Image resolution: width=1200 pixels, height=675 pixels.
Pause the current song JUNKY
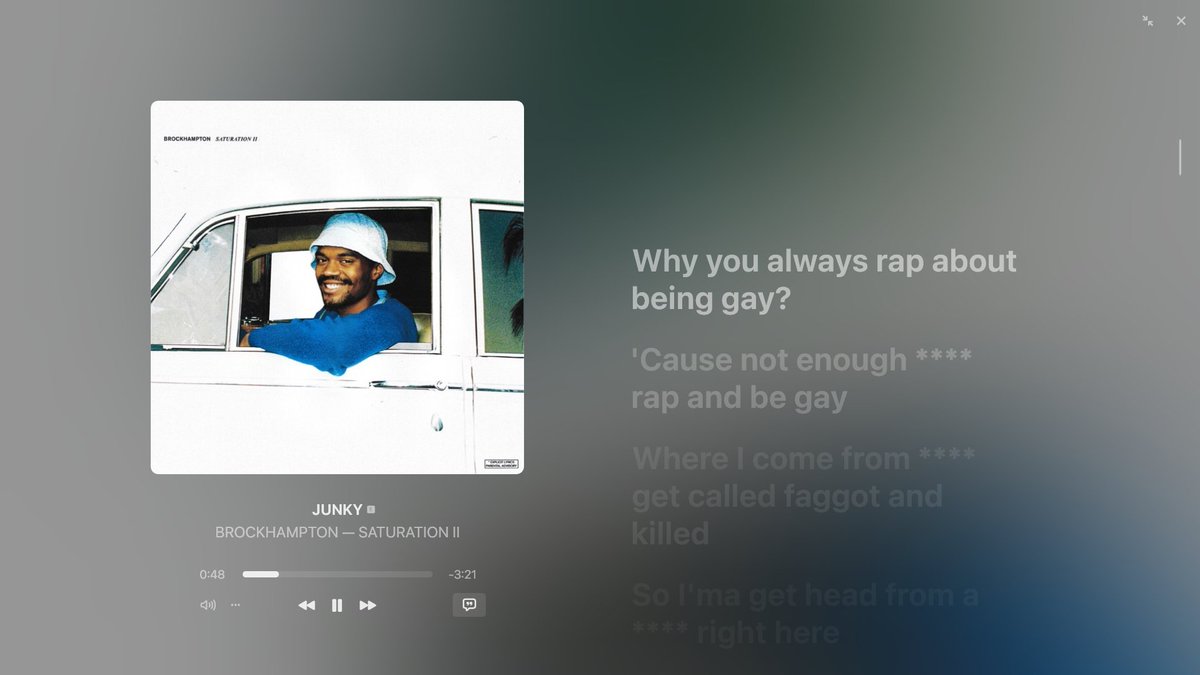(x=337, y=605)
